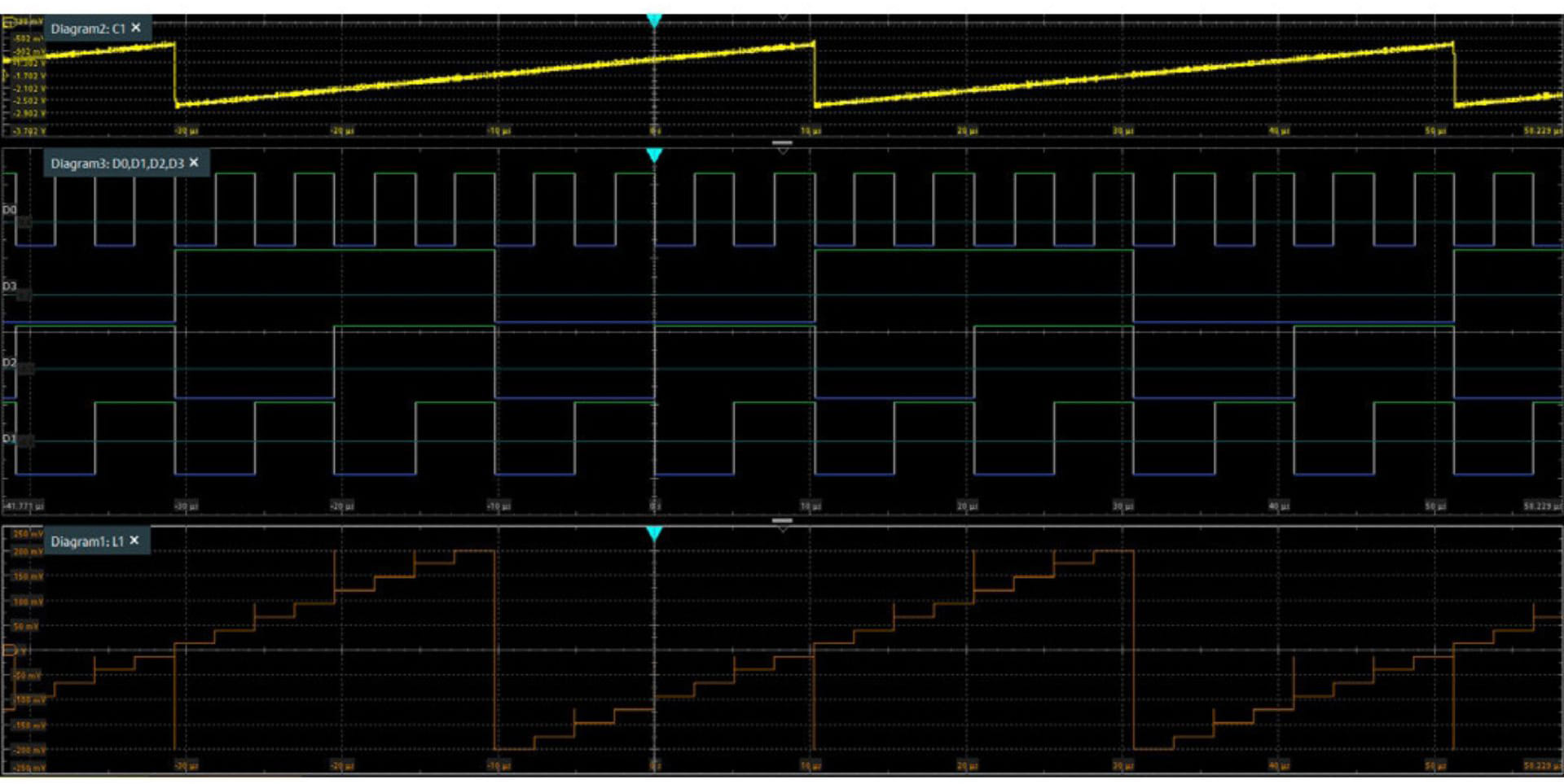Image resolution: width=1564 pixels, height=784 pixels.
Task: Click the D3 digital channel label
Action: pos(10,287)
